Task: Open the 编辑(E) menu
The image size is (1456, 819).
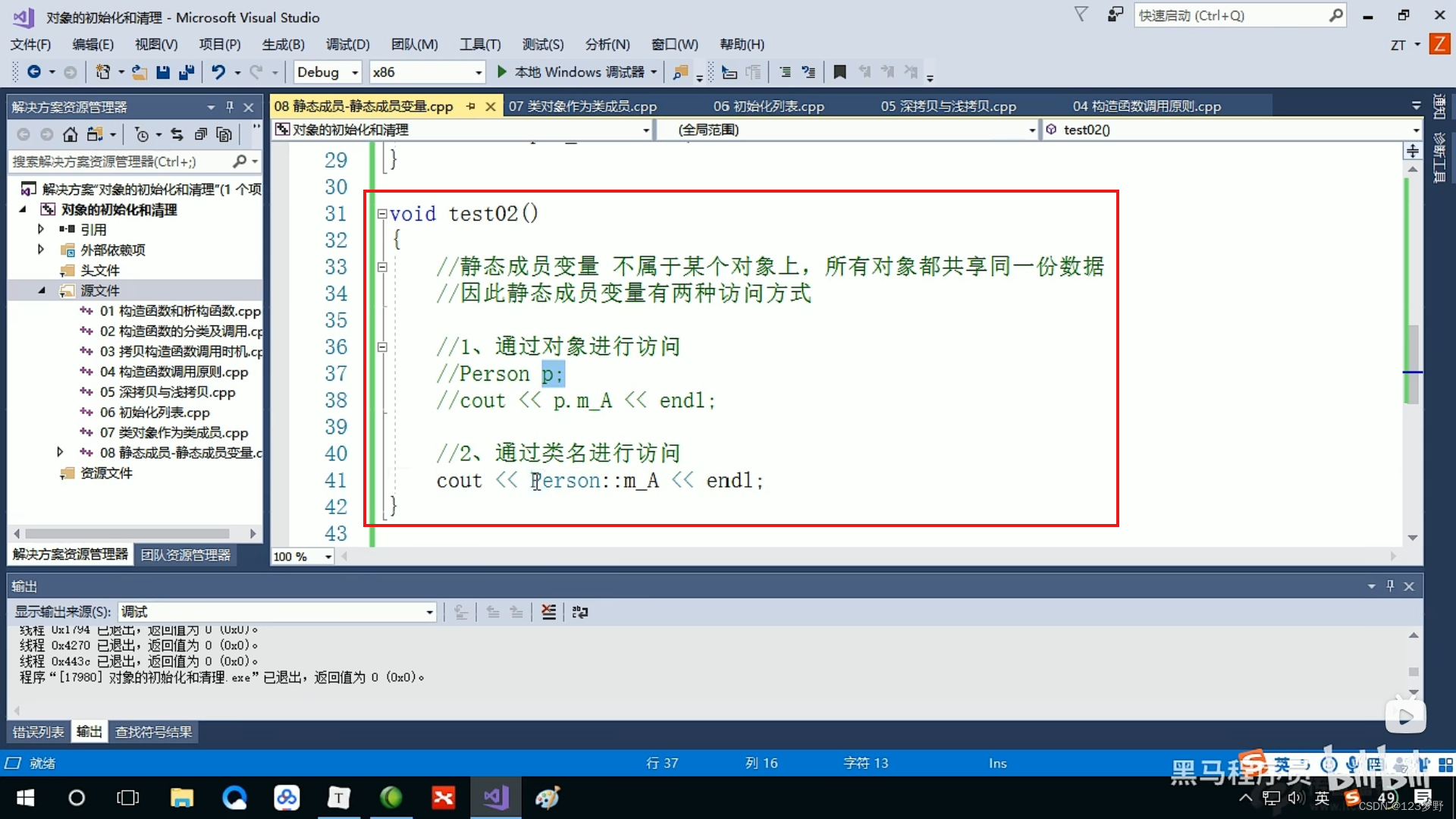Action: click(x=93, y=45)
